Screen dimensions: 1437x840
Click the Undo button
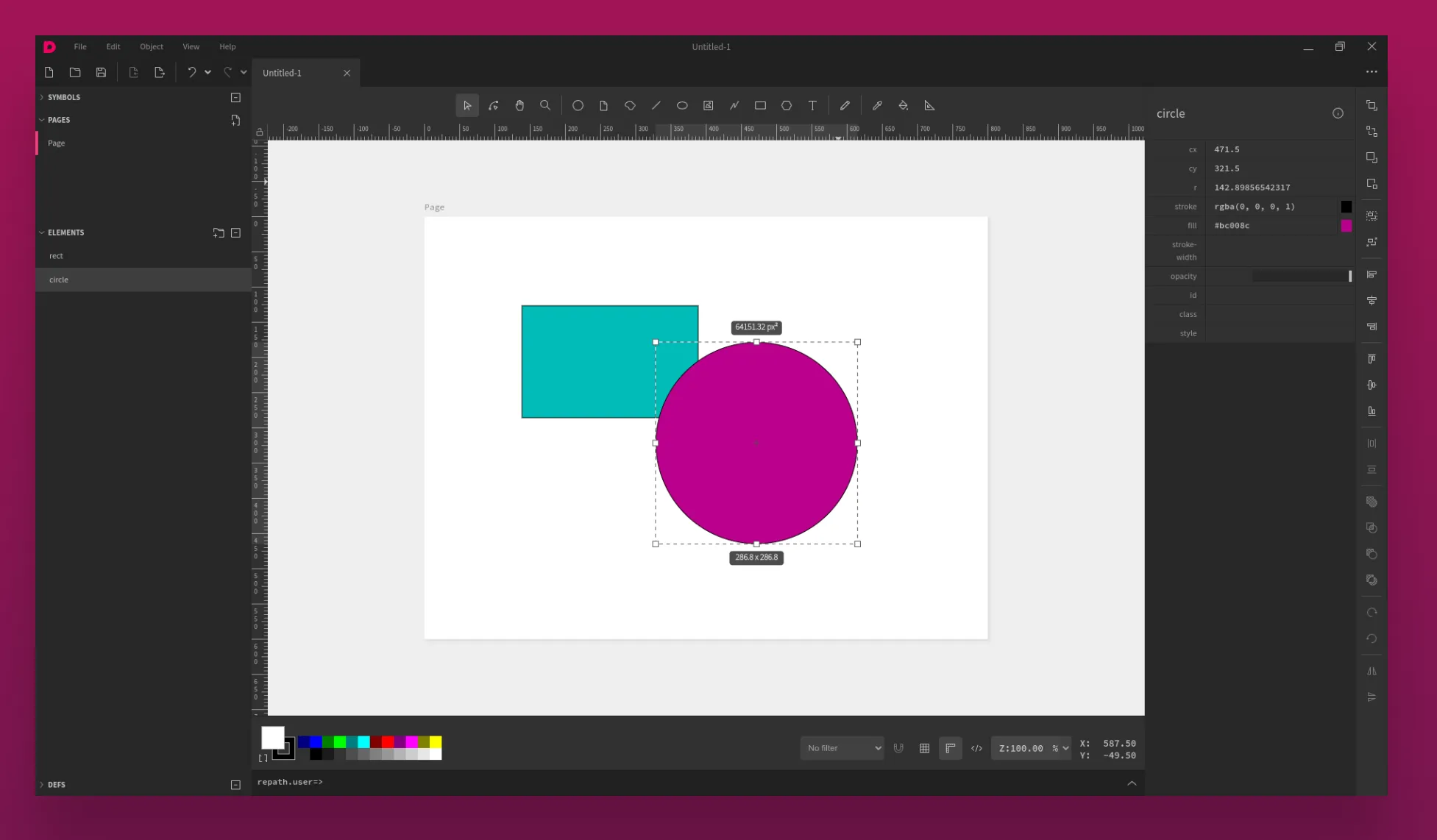pyautogui.click(x=192, y=72)
